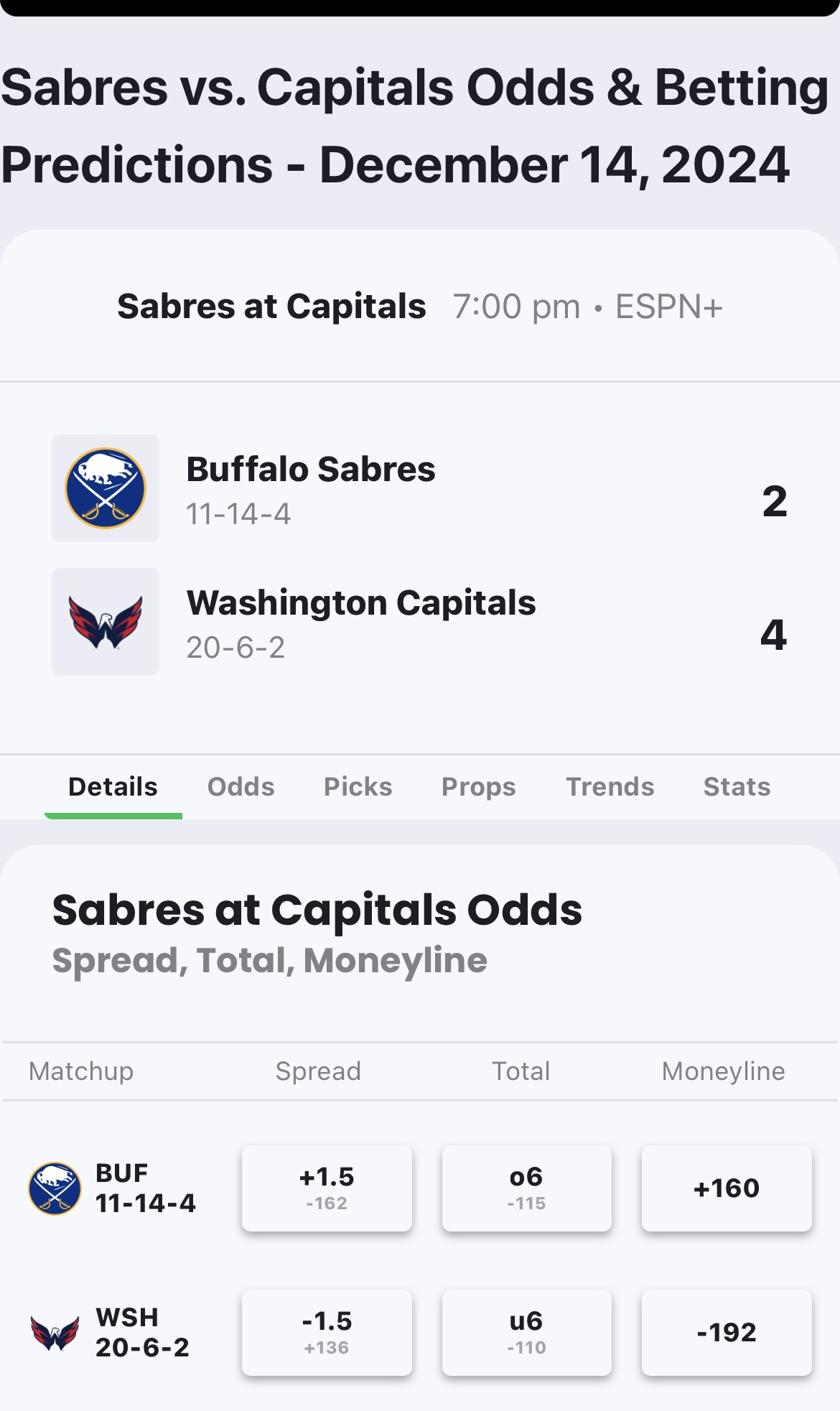Tap the WSH 20-6-2 matchup label
Screen dimensions: 840x1411
click(142, 1333)
